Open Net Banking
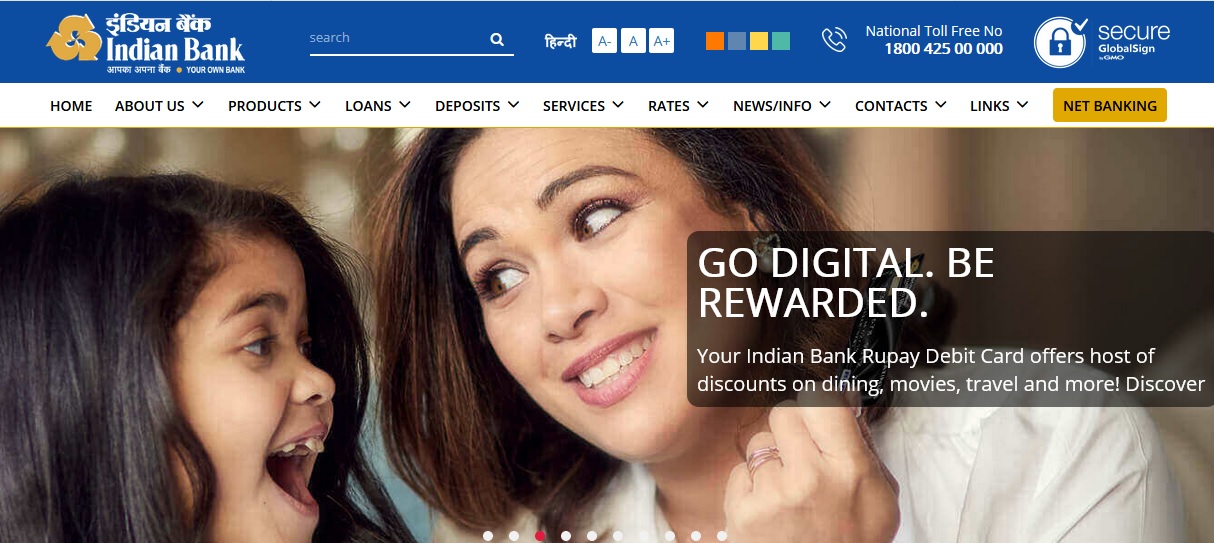 click(x=1109, y=105)
